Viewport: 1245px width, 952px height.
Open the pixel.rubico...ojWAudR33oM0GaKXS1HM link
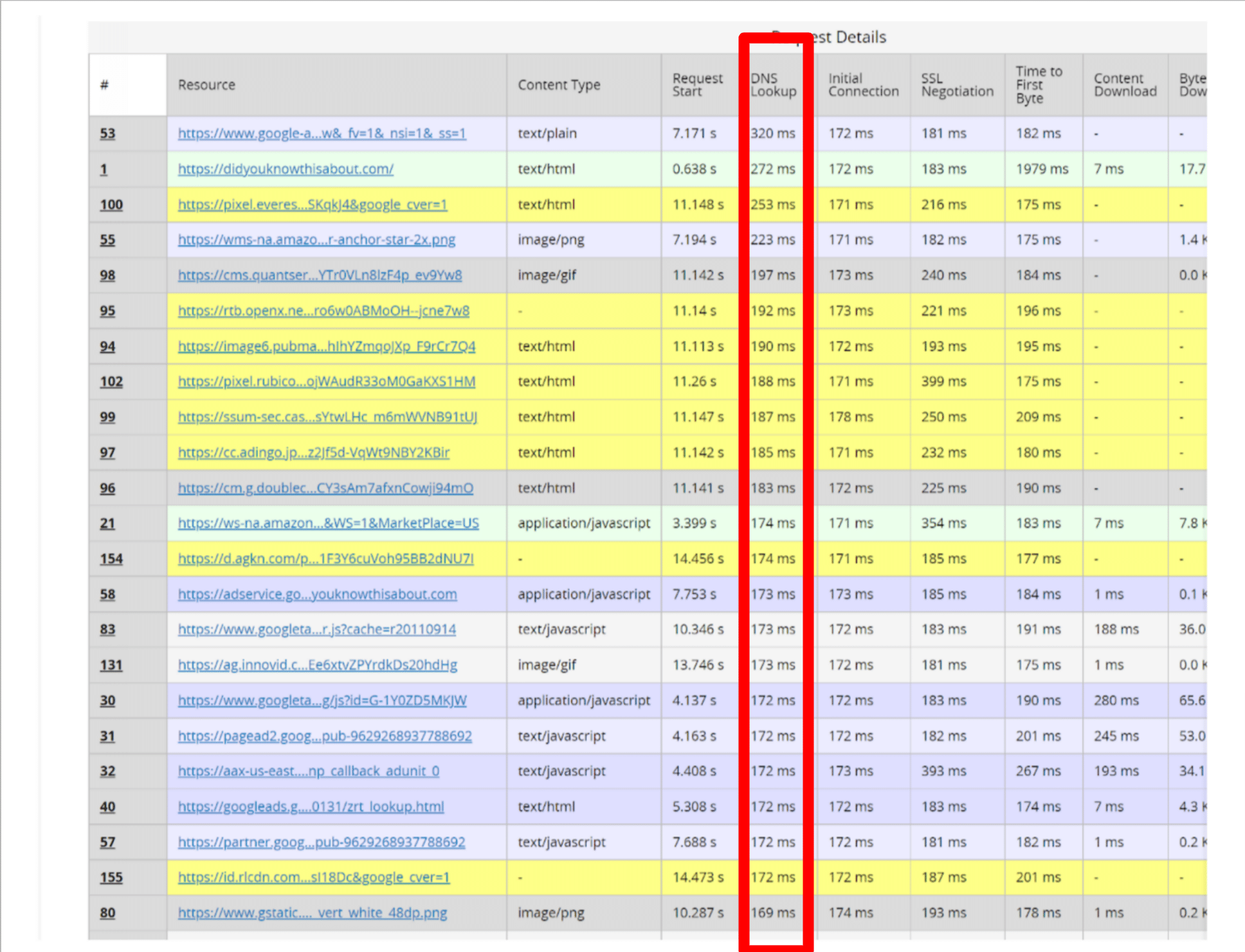coord(326,381)
